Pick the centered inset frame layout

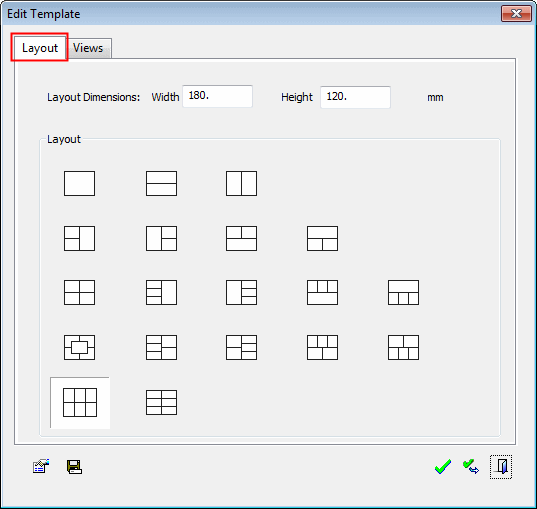pyautogui.click(x=79, y=347)
